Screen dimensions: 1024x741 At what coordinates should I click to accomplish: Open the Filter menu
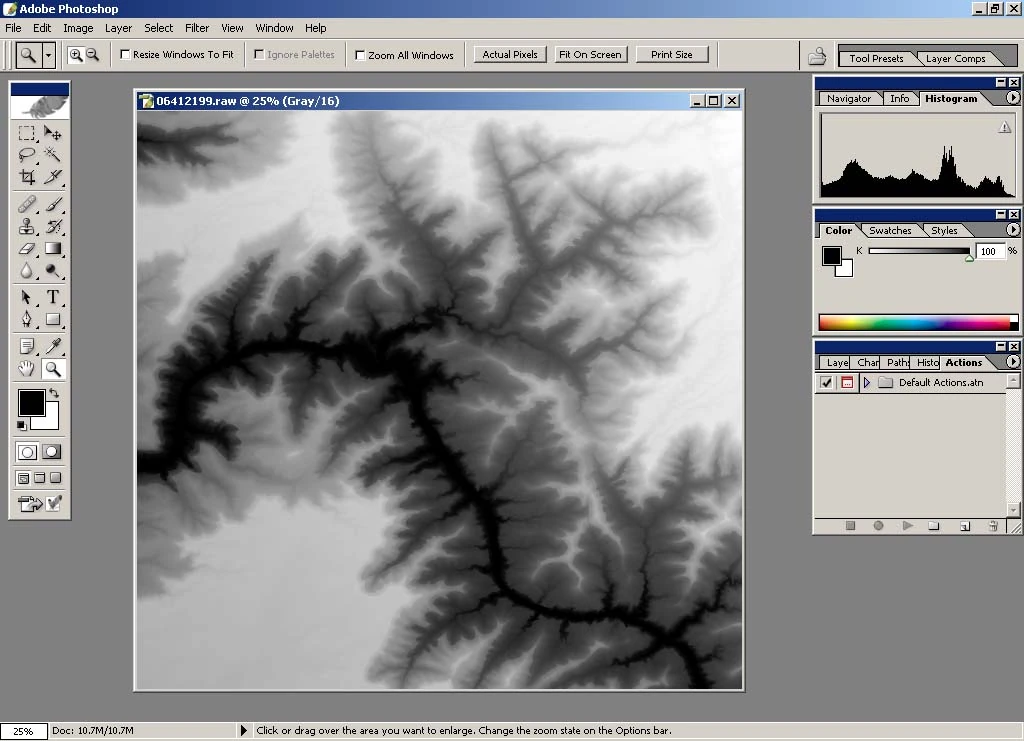pos(197,28)
